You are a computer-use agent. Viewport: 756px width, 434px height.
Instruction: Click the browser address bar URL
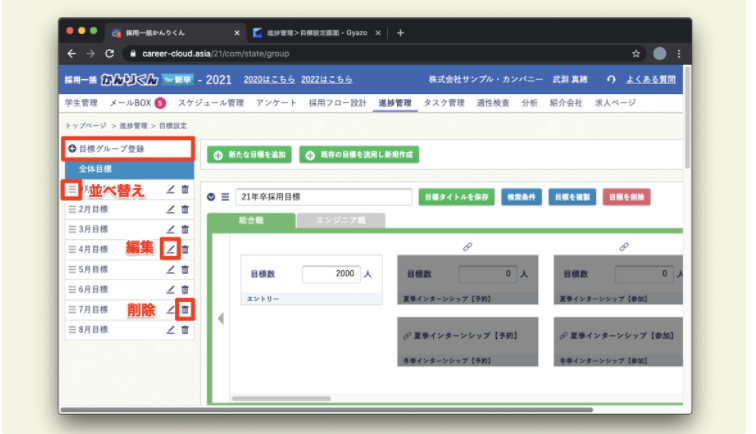pyautogui.click(x=216, y=54)
